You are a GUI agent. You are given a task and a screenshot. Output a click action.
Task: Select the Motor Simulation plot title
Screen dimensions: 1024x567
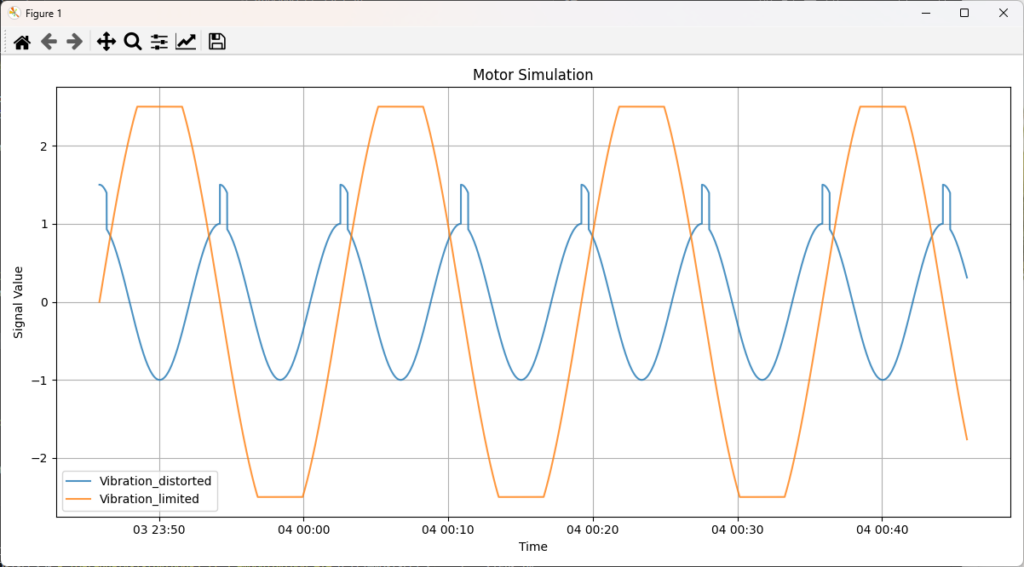coord(532,75)
